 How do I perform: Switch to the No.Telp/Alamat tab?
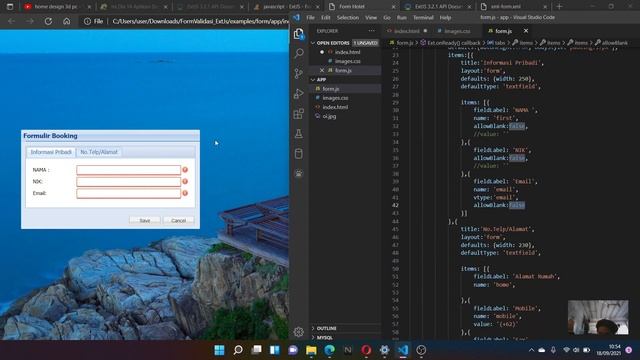(x=99, y=152)
